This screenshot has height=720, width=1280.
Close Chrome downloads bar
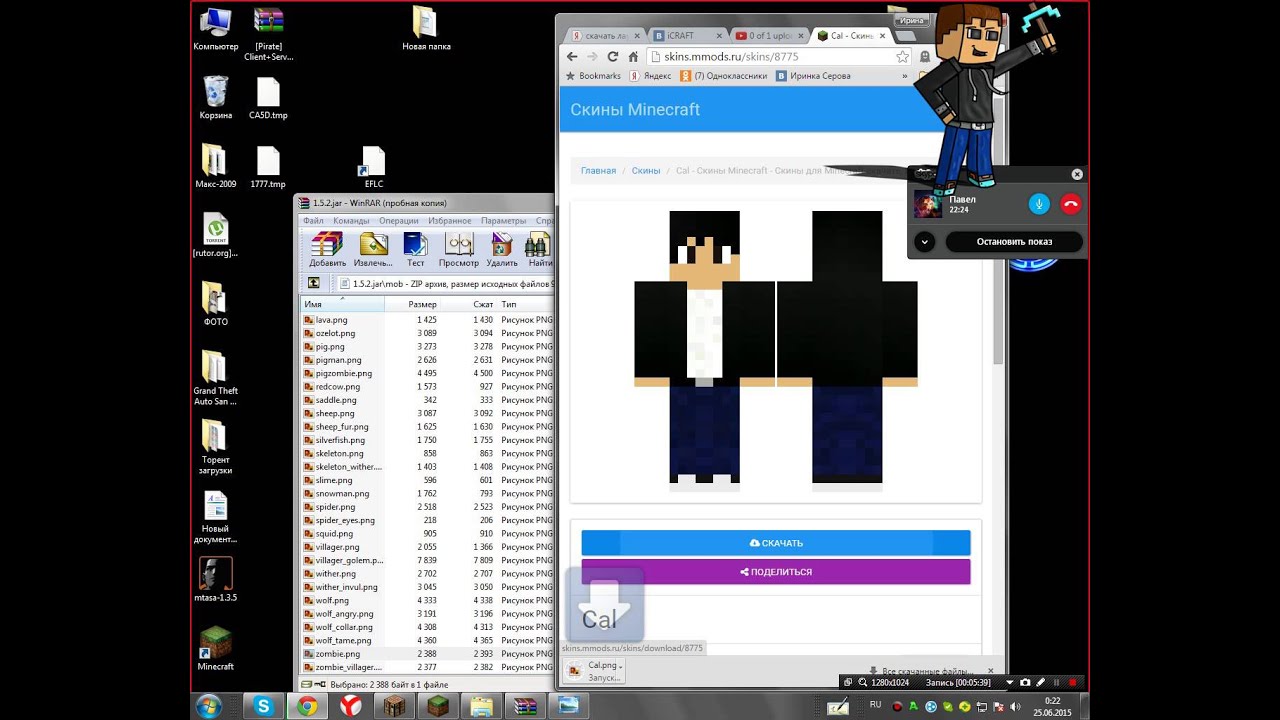pyautogui.click(x=991, y=671)
